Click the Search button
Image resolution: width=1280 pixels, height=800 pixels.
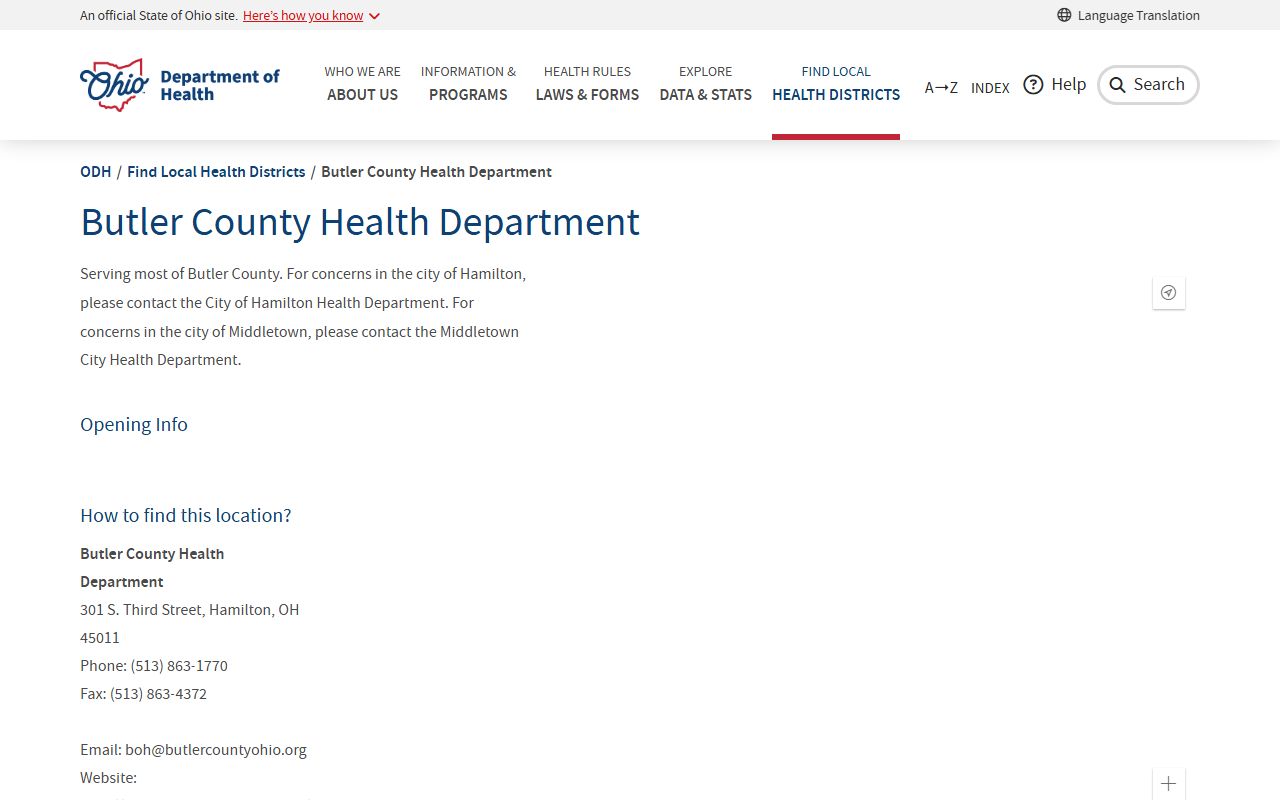click(x=1148, y=85)
